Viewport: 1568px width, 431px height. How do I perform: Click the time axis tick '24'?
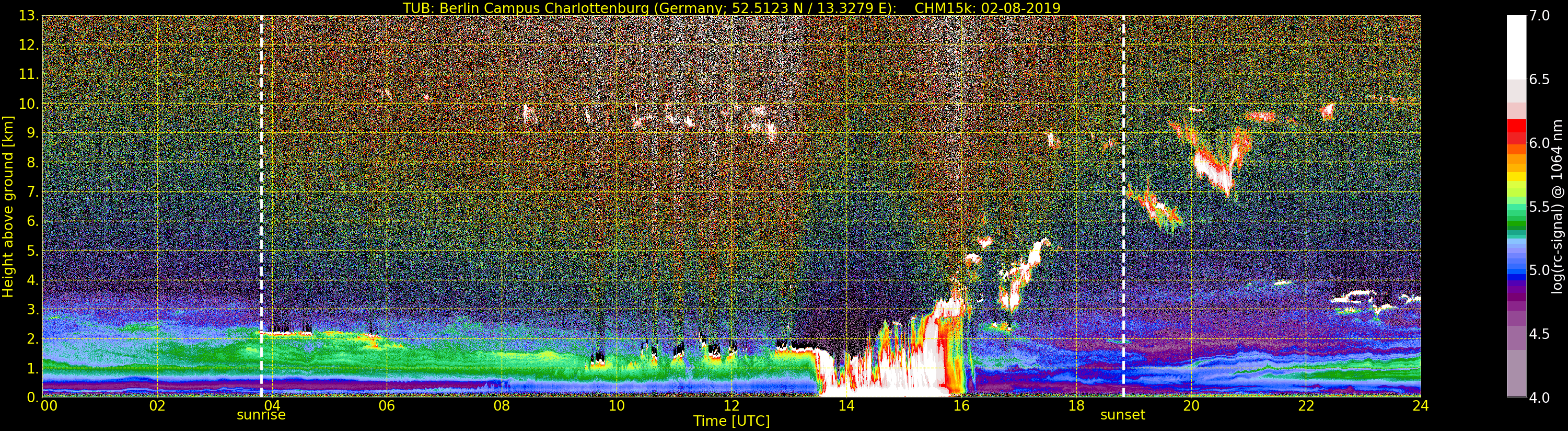(x=1421, y=406)
